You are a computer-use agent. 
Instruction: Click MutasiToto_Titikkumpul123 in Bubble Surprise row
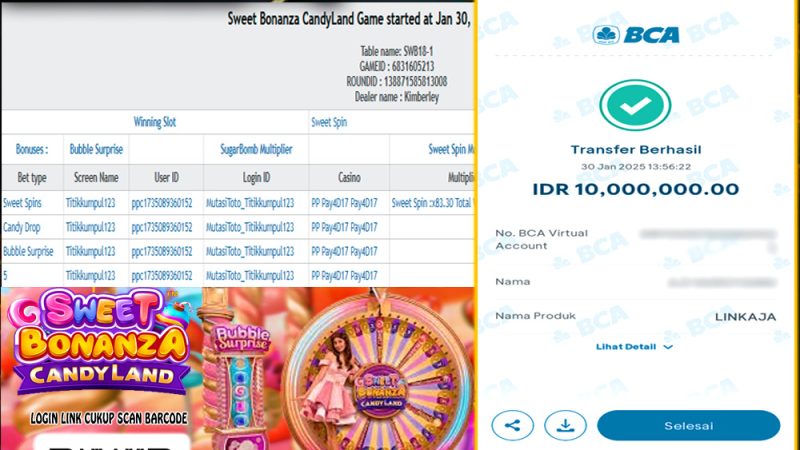tap(250, 252)
